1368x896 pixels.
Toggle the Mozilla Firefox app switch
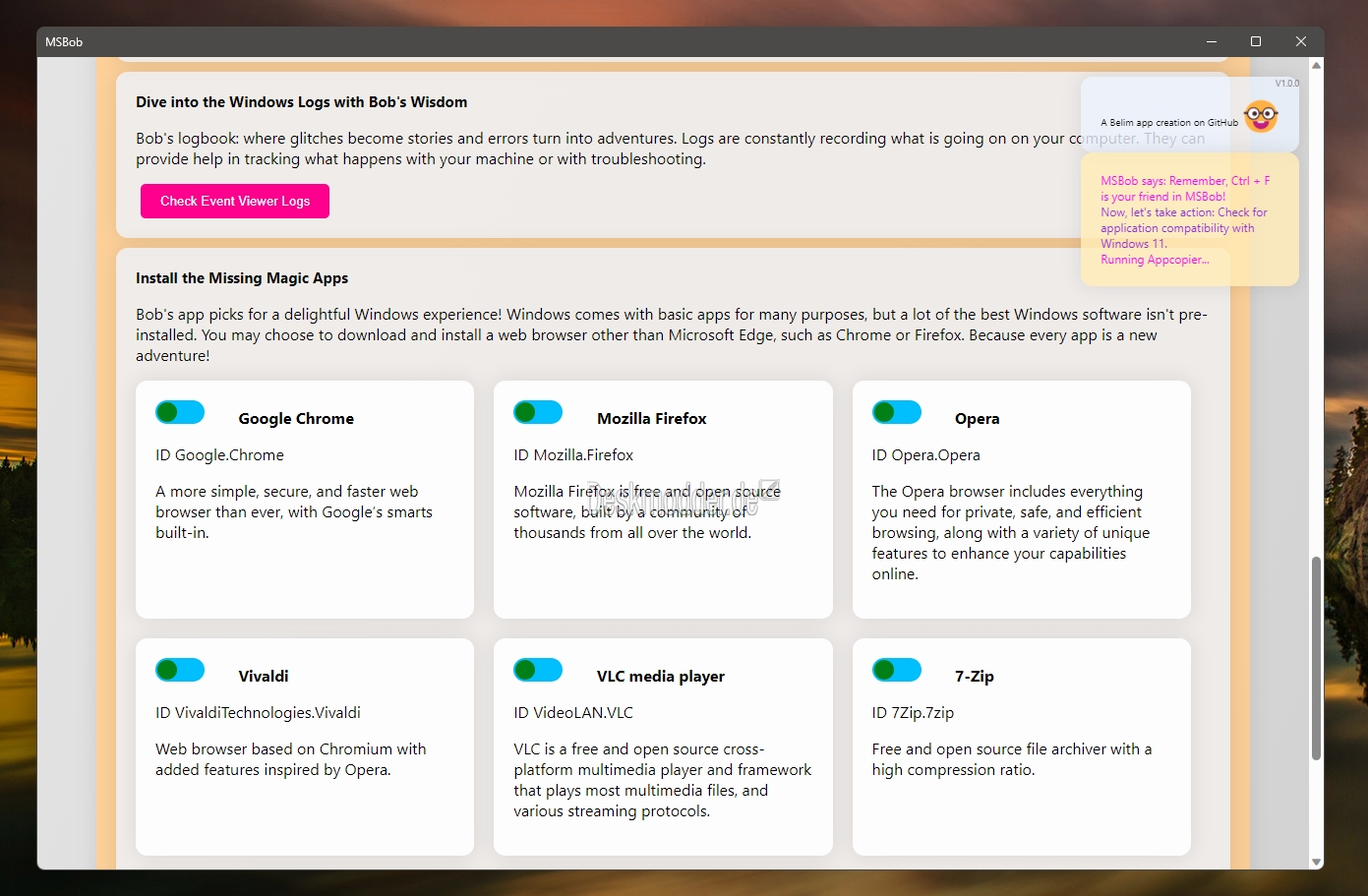click(x=538, y=412)
